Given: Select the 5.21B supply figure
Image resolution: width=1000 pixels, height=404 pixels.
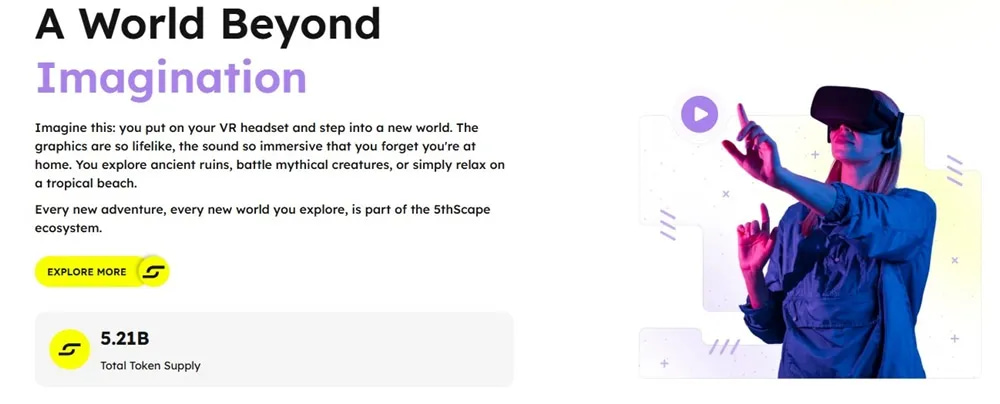Looking at the screenshot, I should (x=125, y=338).
